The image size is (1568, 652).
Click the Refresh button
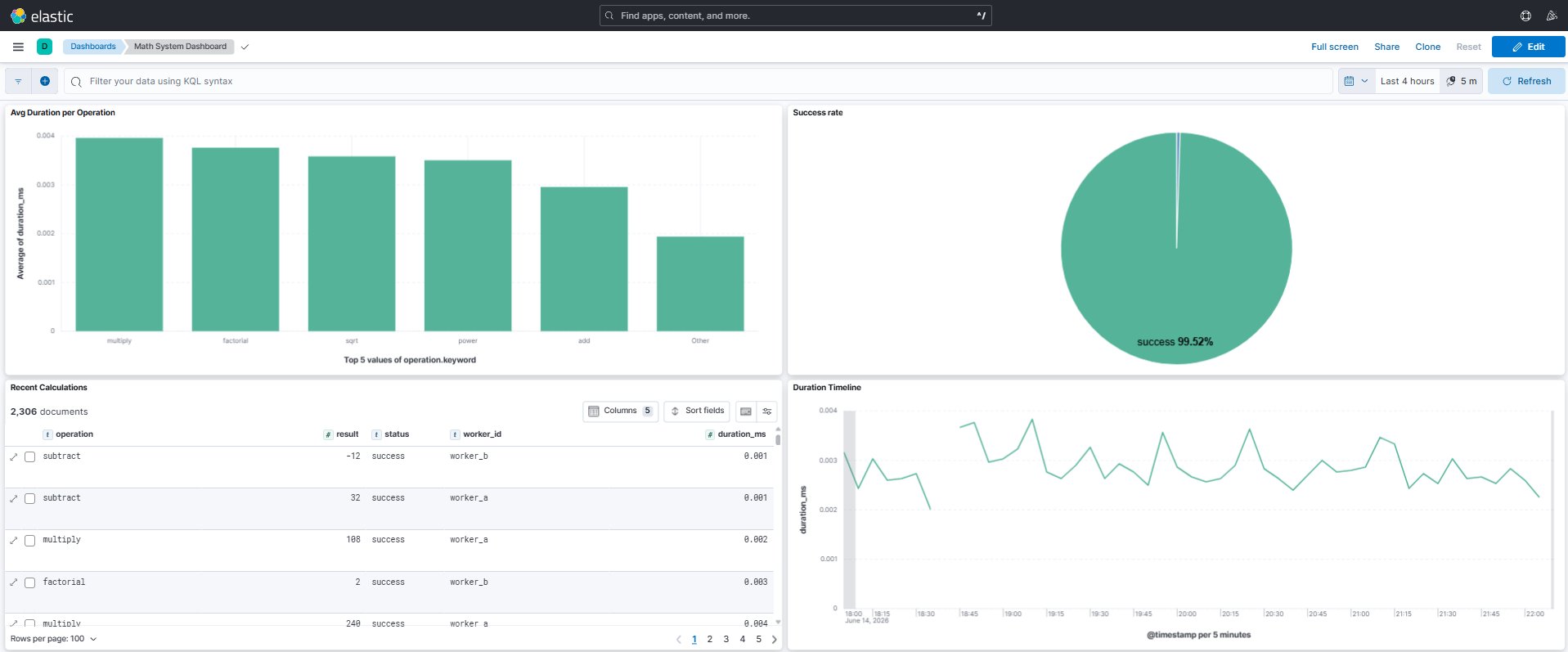pyautogui.click(x=1526, y=81)
